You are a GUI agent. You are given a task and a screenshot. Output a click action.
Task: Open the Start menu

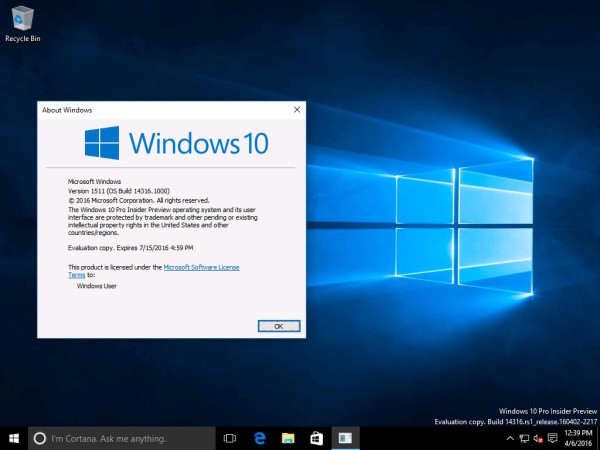14,439
